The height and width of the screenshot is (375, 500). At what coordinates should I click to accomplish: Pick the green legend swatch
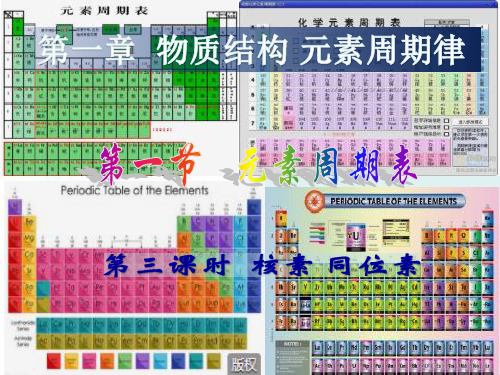(125, 360)
